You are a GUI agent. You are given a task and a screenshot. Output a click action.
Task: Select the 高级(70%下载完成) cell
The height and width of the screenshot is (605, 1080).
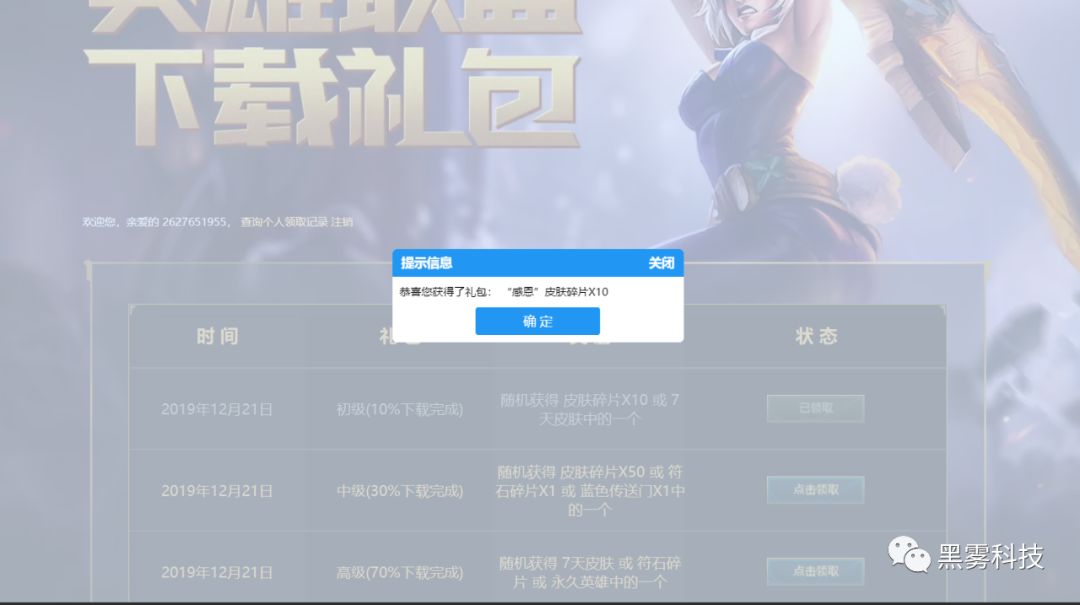[399, 572]
